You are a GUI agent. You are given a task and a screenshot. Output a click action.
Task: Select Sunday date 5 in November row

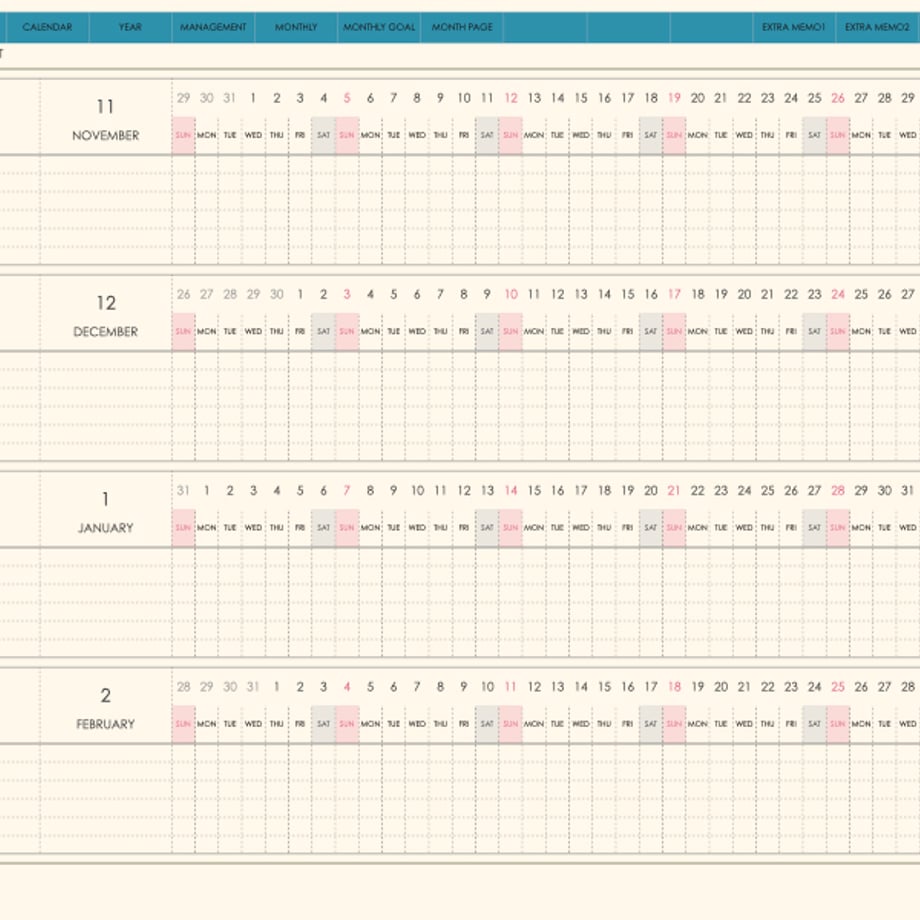click(x=347, y=98)
